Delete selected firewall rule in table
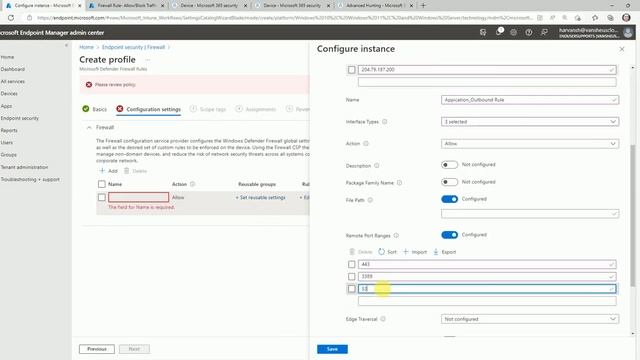 click(x=135, y=171)
